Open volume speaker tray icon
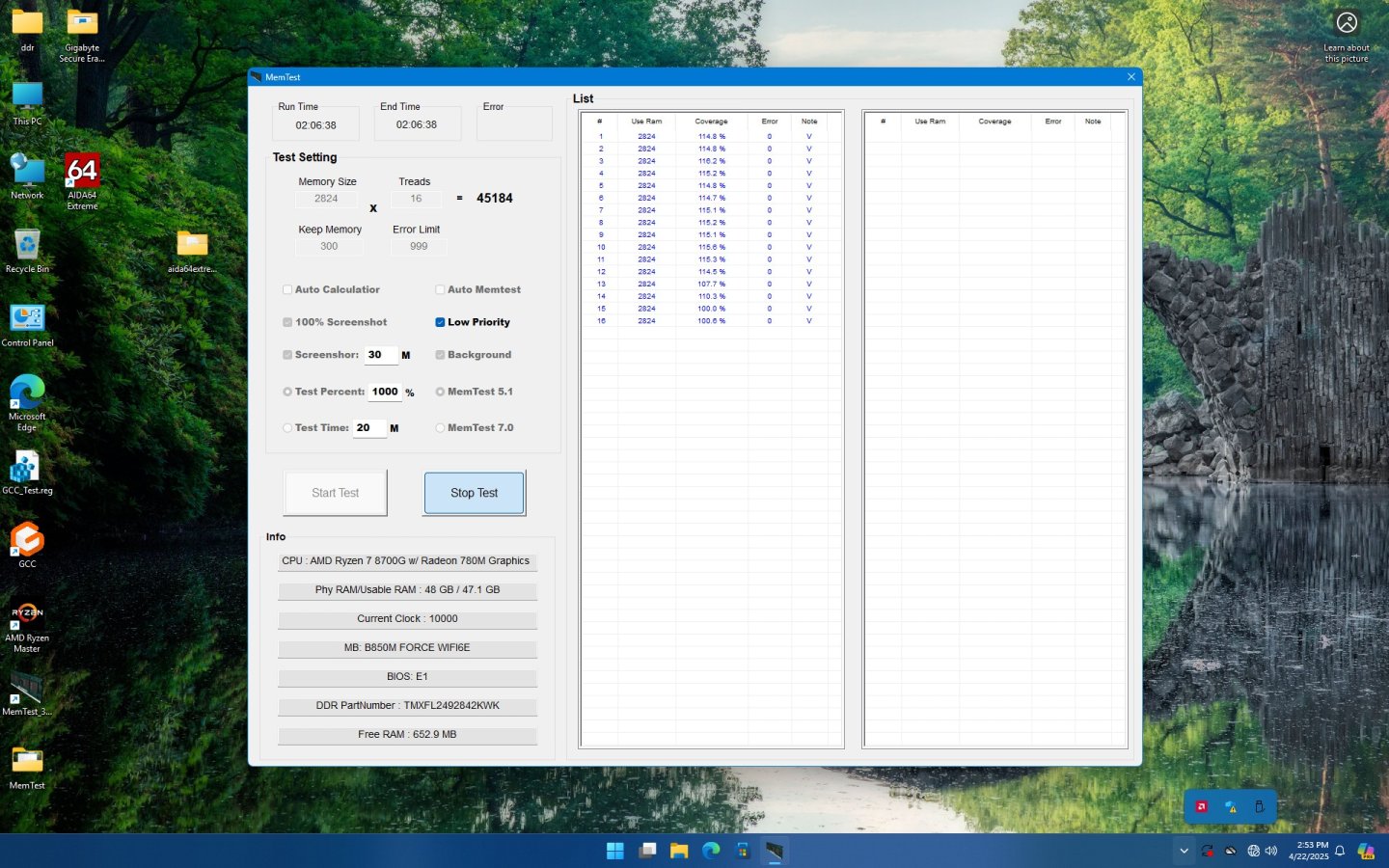1389x868 pixels. [1270, 851]
